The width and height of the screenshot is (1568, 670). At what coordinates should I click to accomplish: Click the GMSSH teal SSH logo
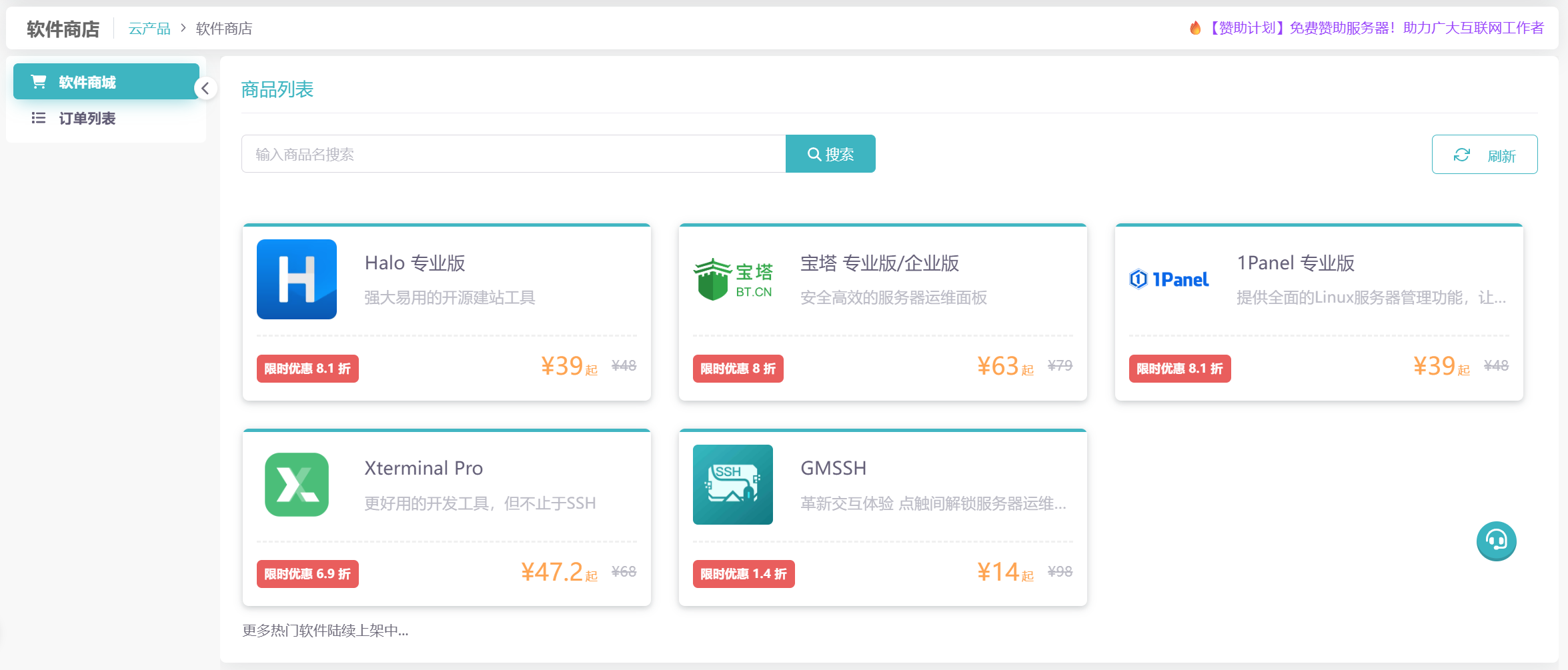[x=732, y=485]
